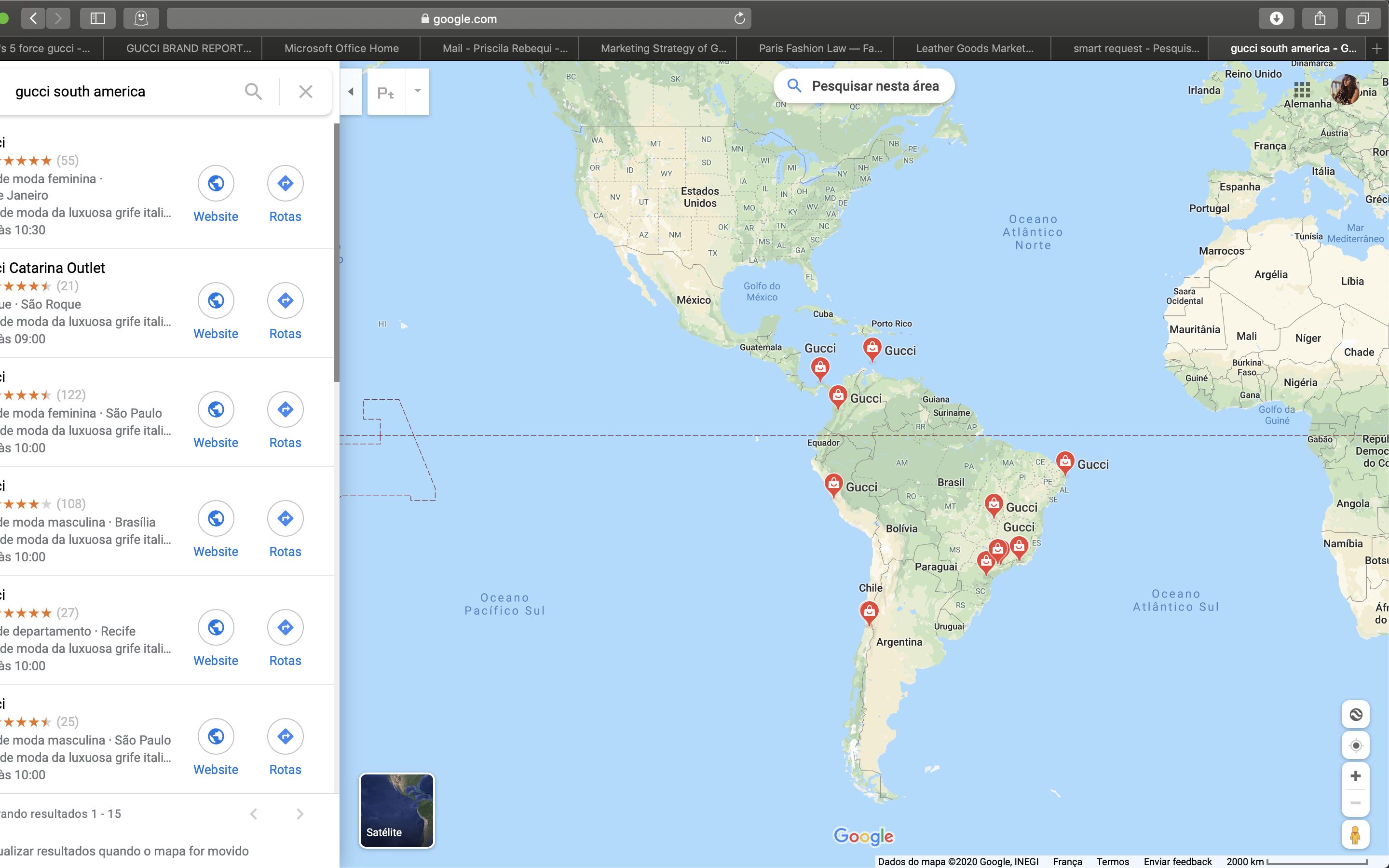1389x868 pixels.
Task: Get Rotas for São Paulo 122-review store
Action: pyautogui.click(x=285, y=409)
